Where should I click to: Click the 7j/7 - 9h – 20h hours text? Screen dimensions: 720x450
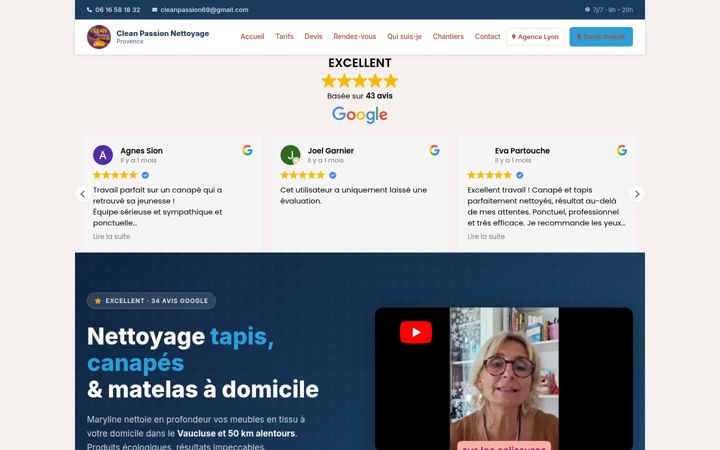point(613,10)
